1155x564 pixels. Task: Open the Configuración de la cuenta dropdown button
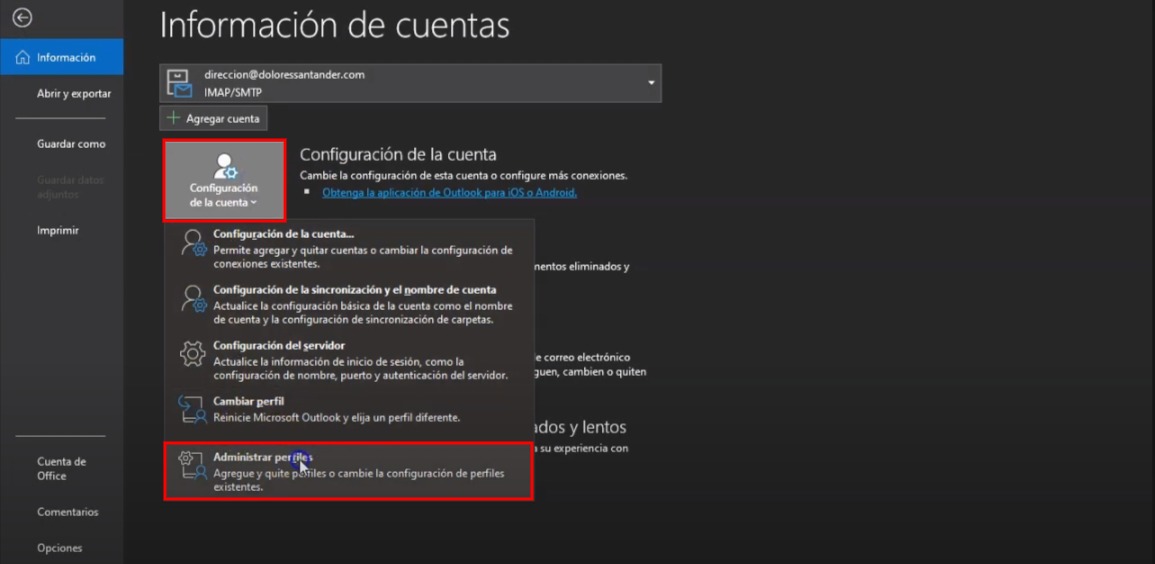[224, 181]
